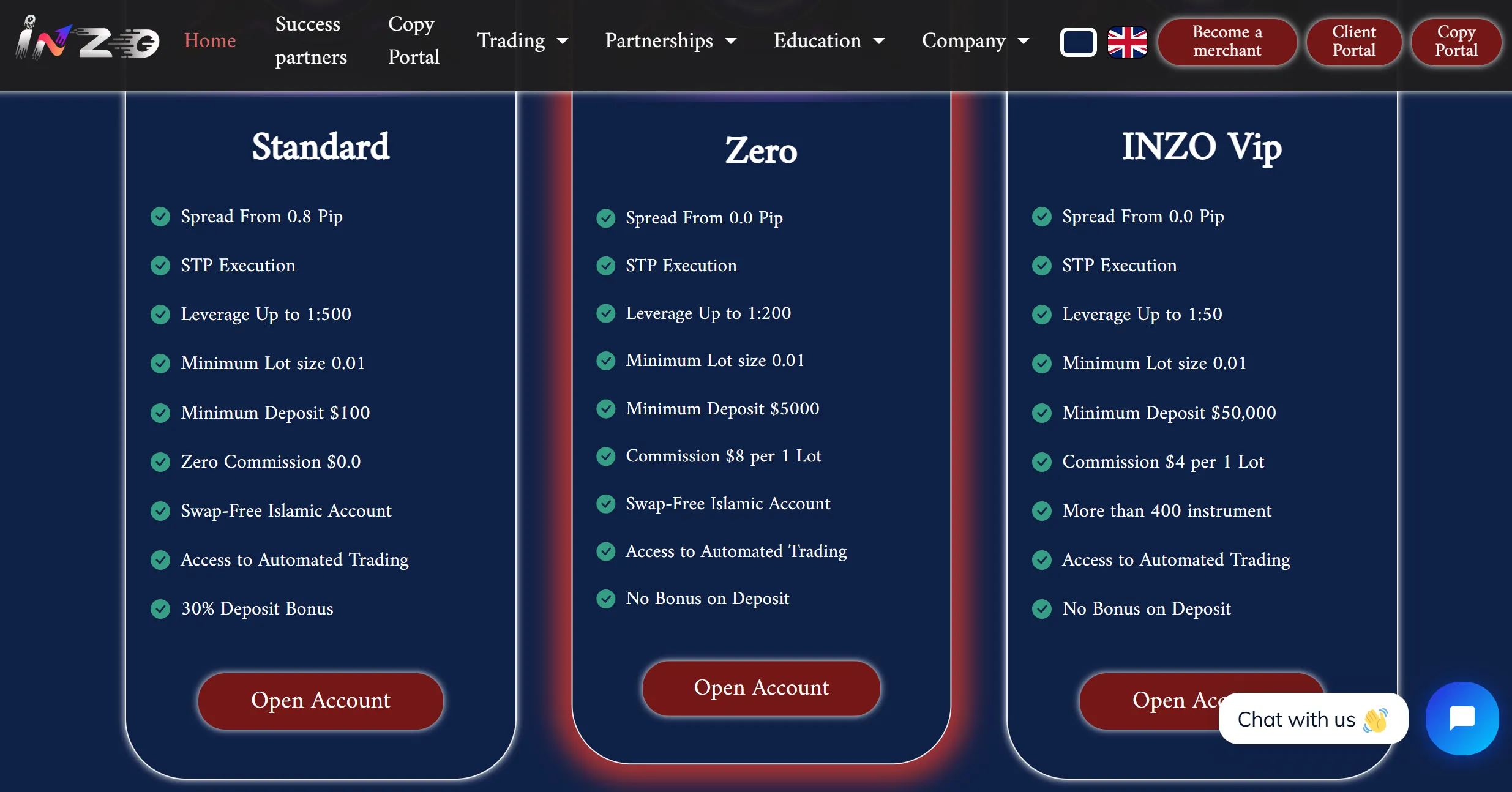Click the check icon beside Spread From 0.8 Pip
This screenshot has height=792, width=1512.
click(160, 217)
